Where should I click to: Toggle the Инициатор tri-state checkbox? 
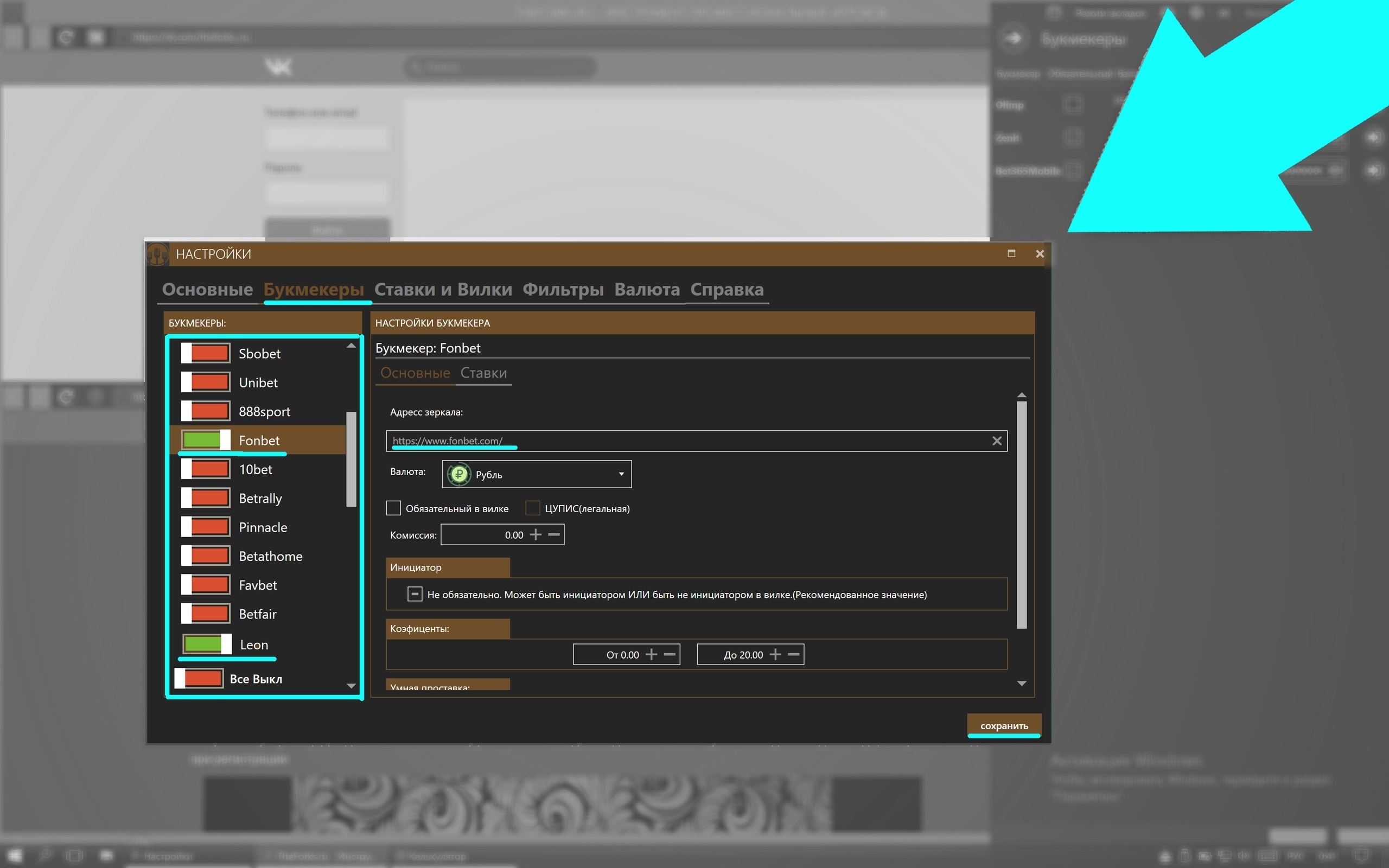tap(415, 594)
